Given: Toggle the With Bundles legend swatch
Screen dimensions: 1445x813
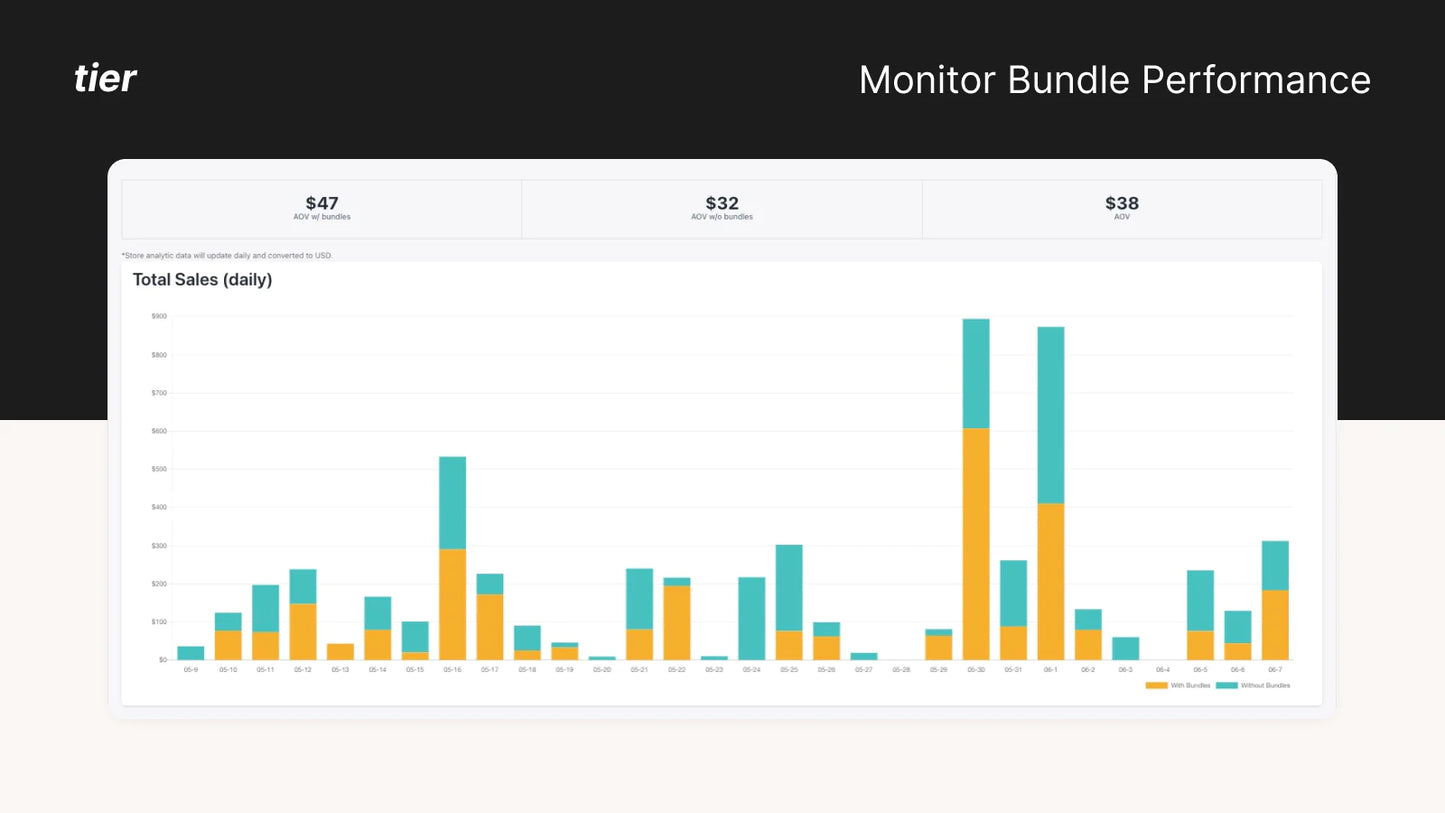Looking at the screenshot, I should point(1156,685).
